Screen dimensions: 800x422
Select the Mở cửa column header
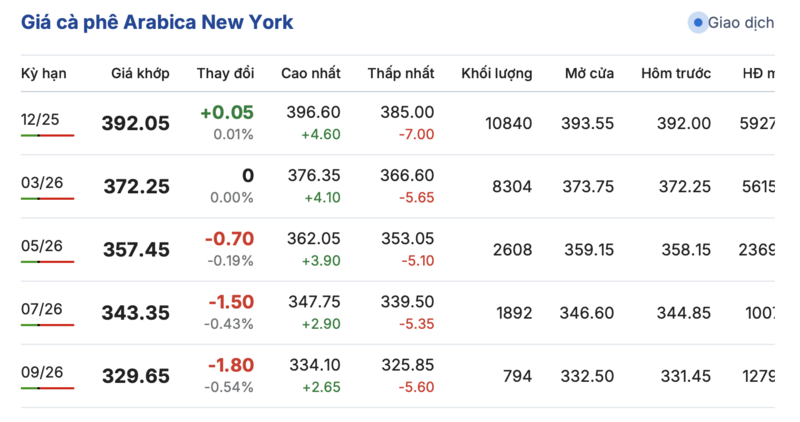pyautogui.click(x=589, y=73)
